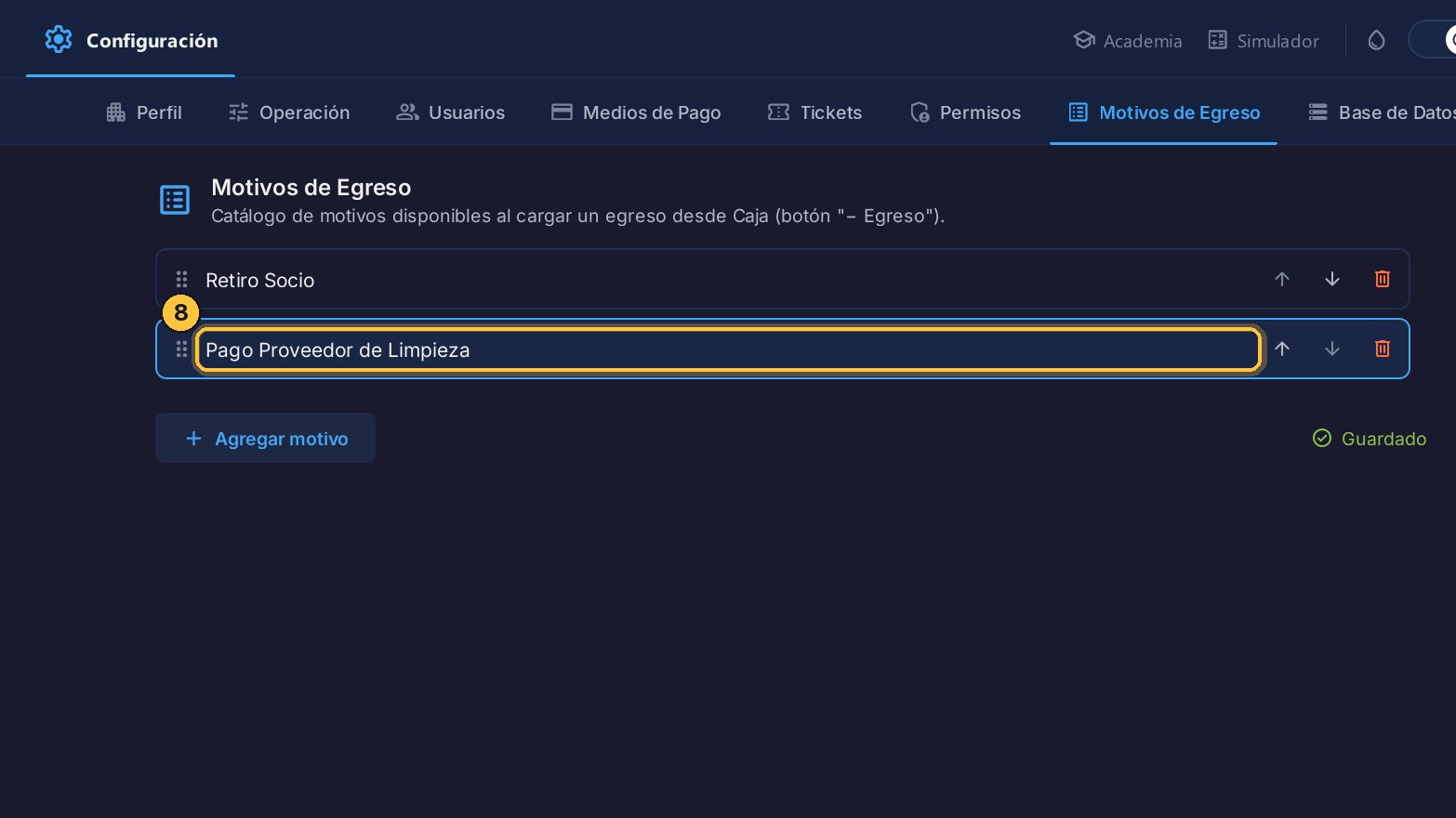The height and width of the screenshot is (818, 1456).
Task: Open the Tickets tab
Action: 814,112
